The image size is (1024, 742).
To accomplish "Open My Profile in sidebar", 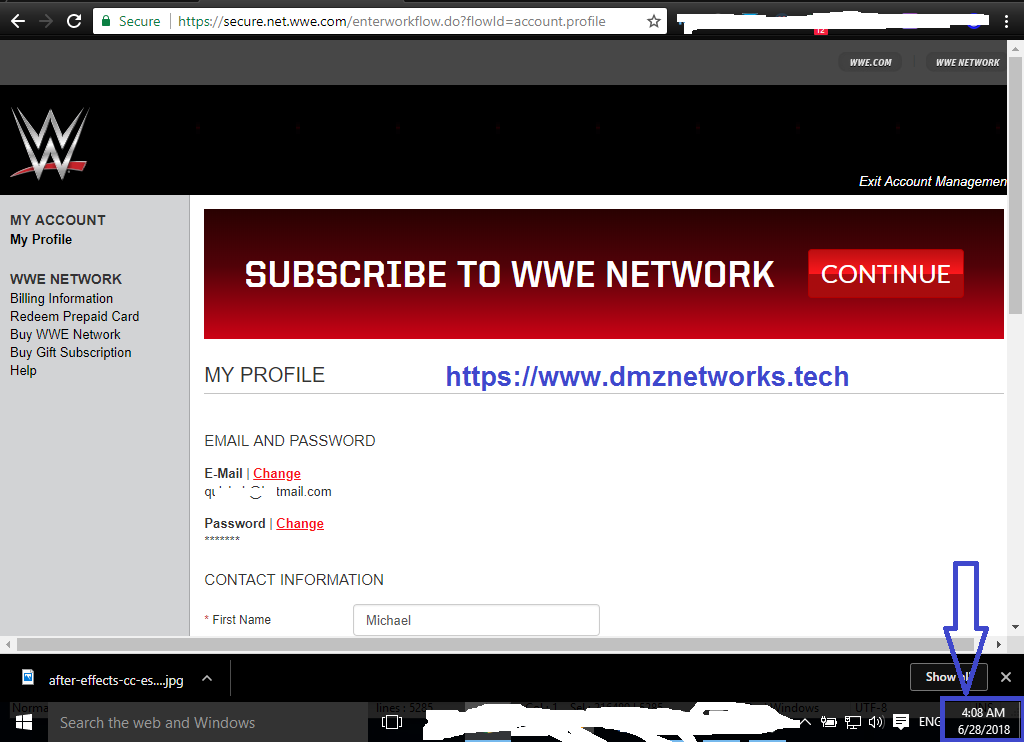I will (x=41, y=240).
